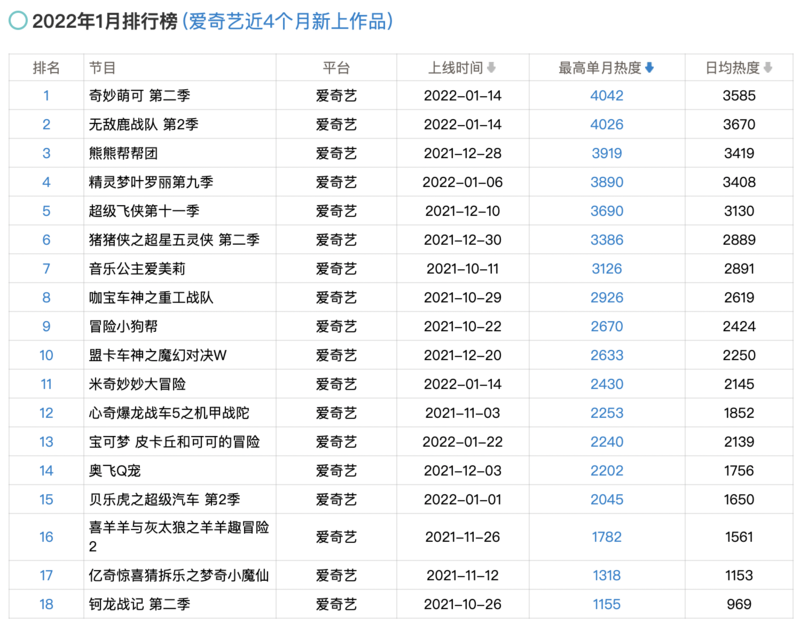Select program 音乐公主爱美莉
Screen dimensions: 800x623
pos(137,268)
